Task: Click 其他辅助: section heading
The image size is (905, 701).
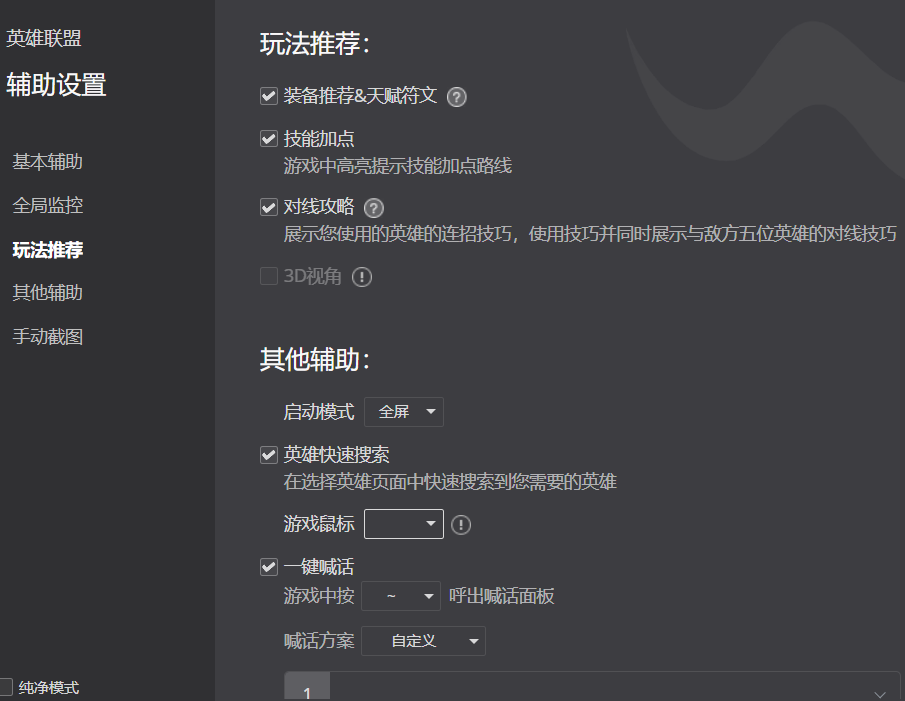Action: [315, 359]
